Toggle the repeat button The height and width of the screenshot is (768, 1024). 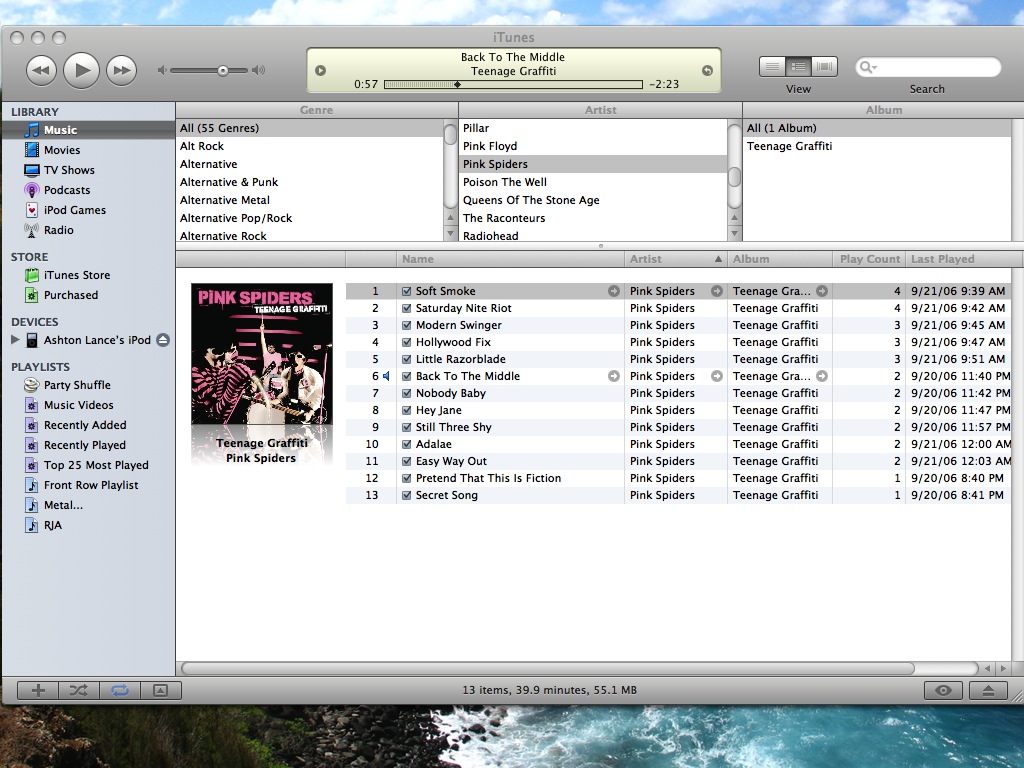tap(120, 690)
